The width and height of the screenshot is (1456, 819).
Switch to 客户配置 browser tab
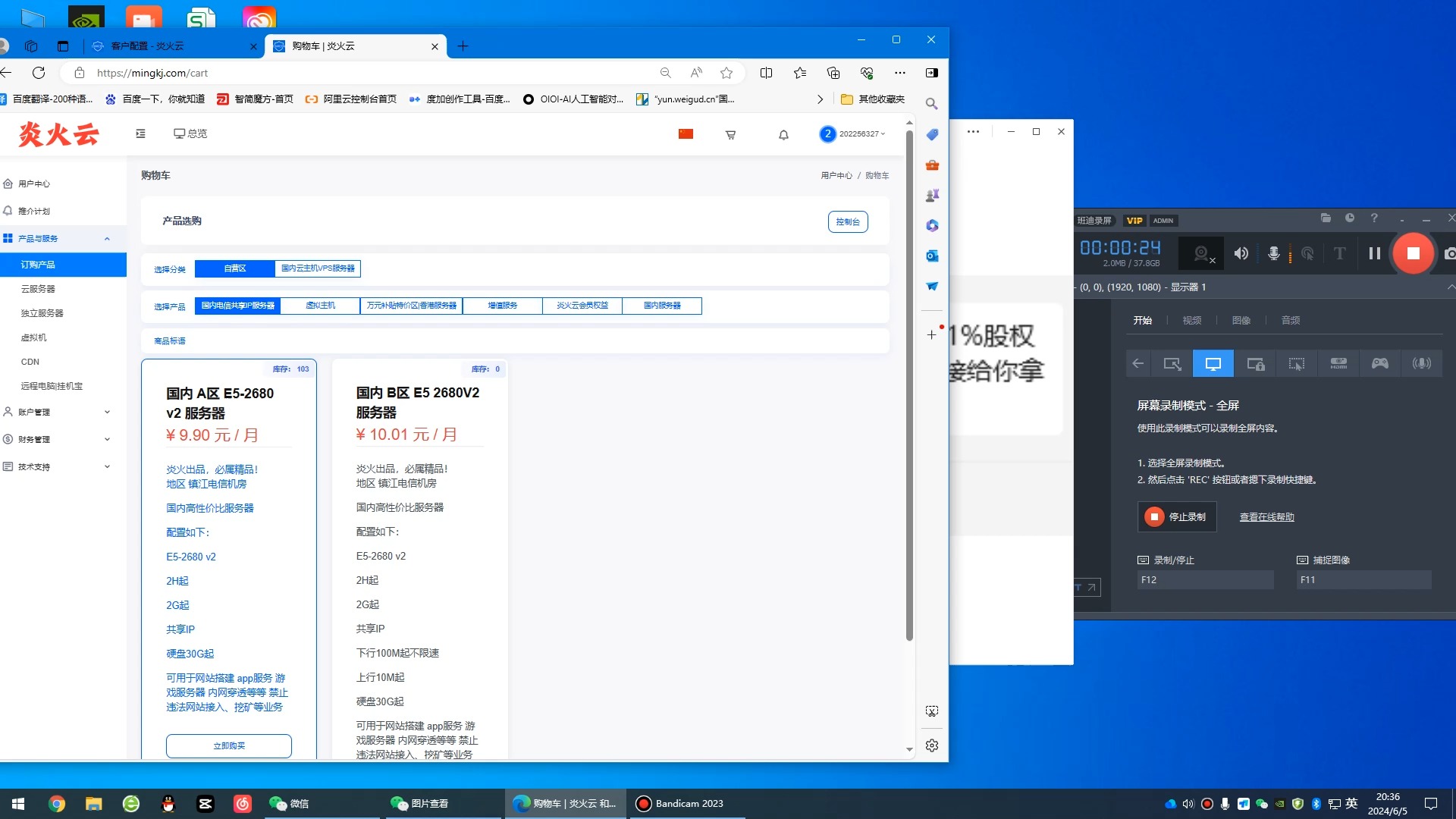pyautogui.click(x=174, y=46)
